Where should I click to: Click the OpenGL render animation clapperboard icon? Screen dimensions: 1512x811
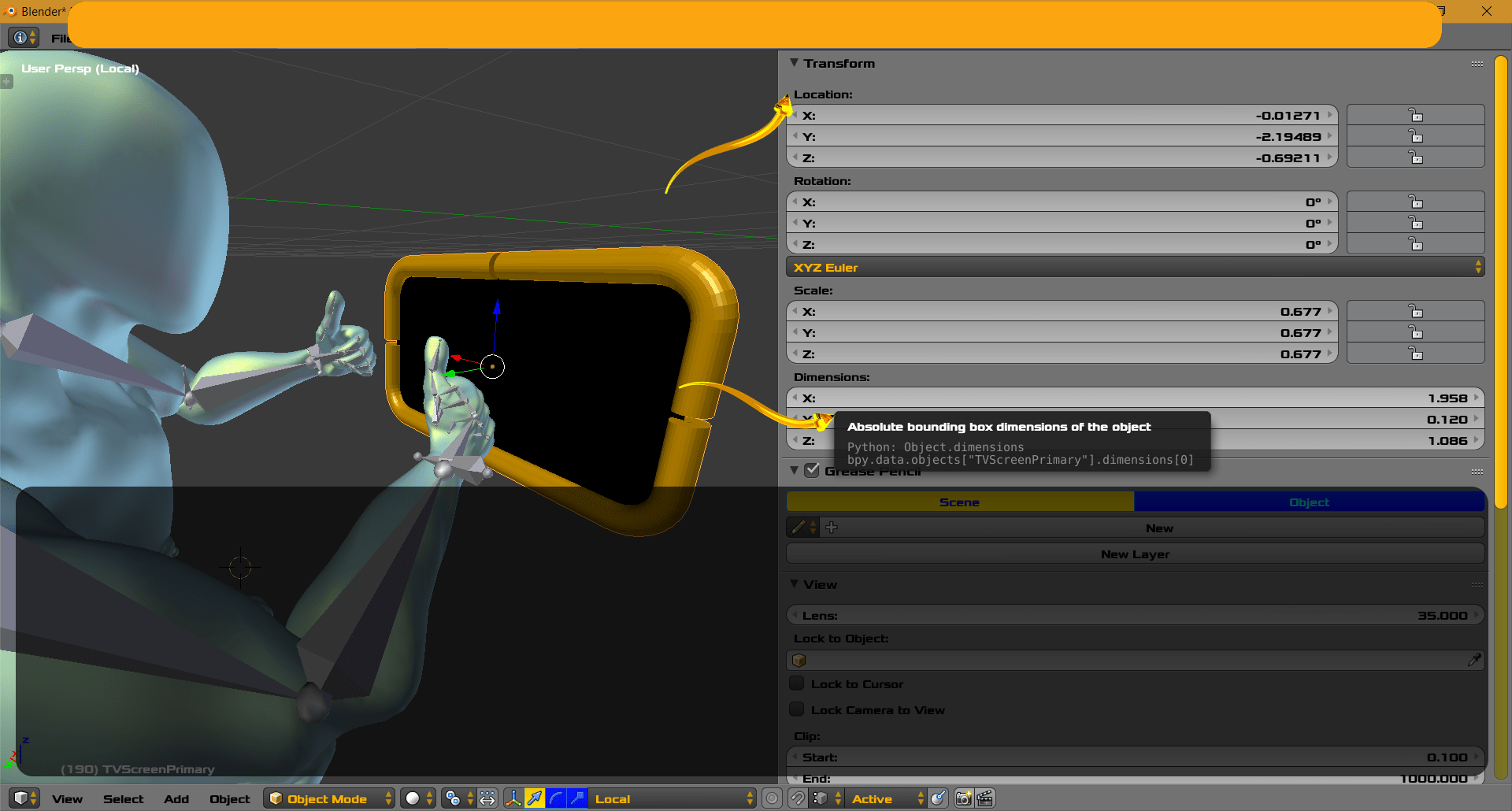coord(985,798)
